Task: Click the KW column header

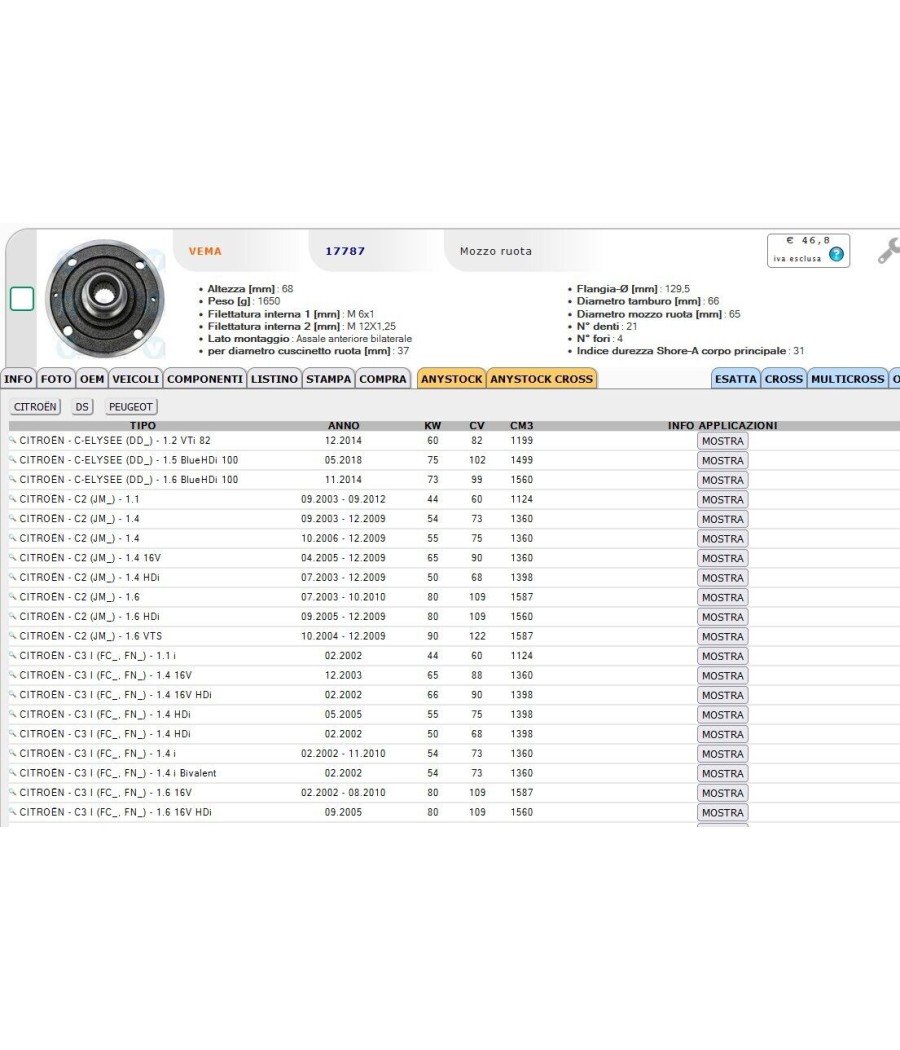Action: 433,426
